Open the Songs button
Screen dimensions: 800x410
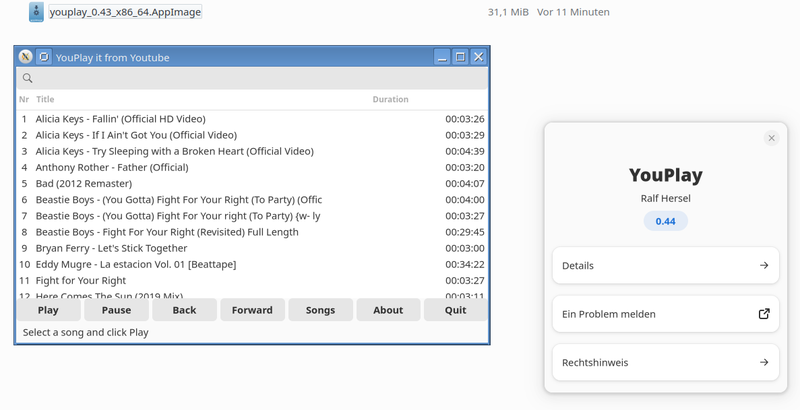320,310
